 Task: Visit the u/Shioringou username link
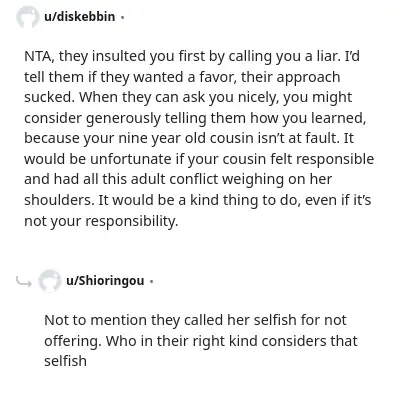[x=105, y=281]
